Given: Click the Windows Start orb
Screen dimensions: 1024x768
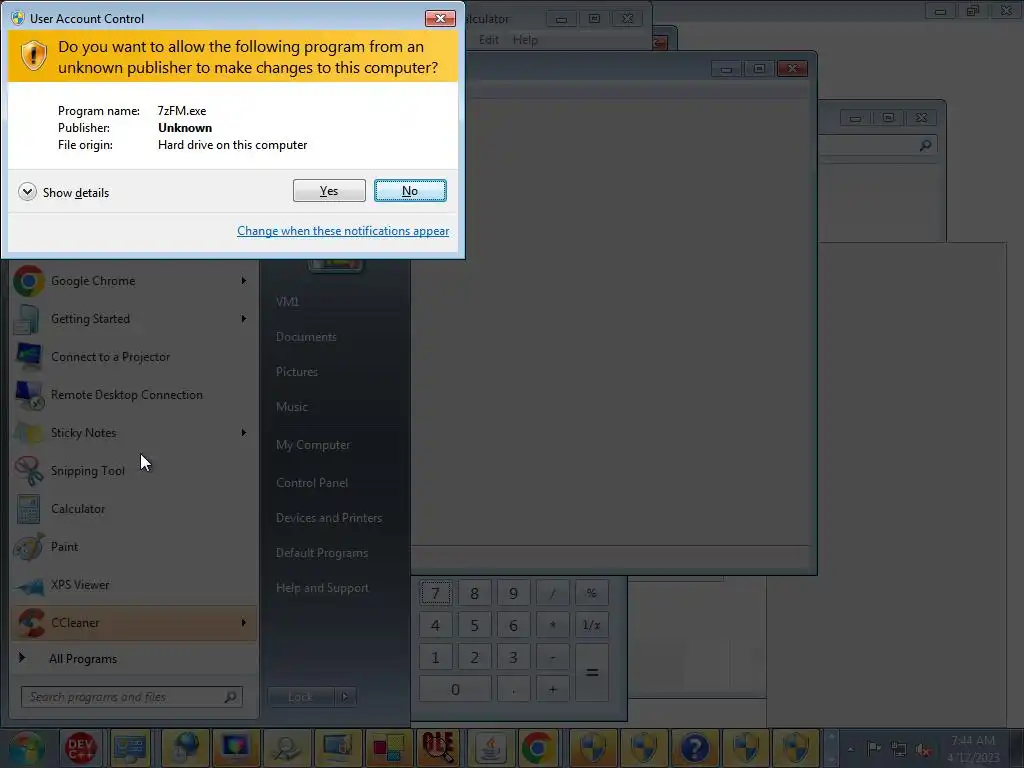Looking at the screenshot, I should point(26,748).
